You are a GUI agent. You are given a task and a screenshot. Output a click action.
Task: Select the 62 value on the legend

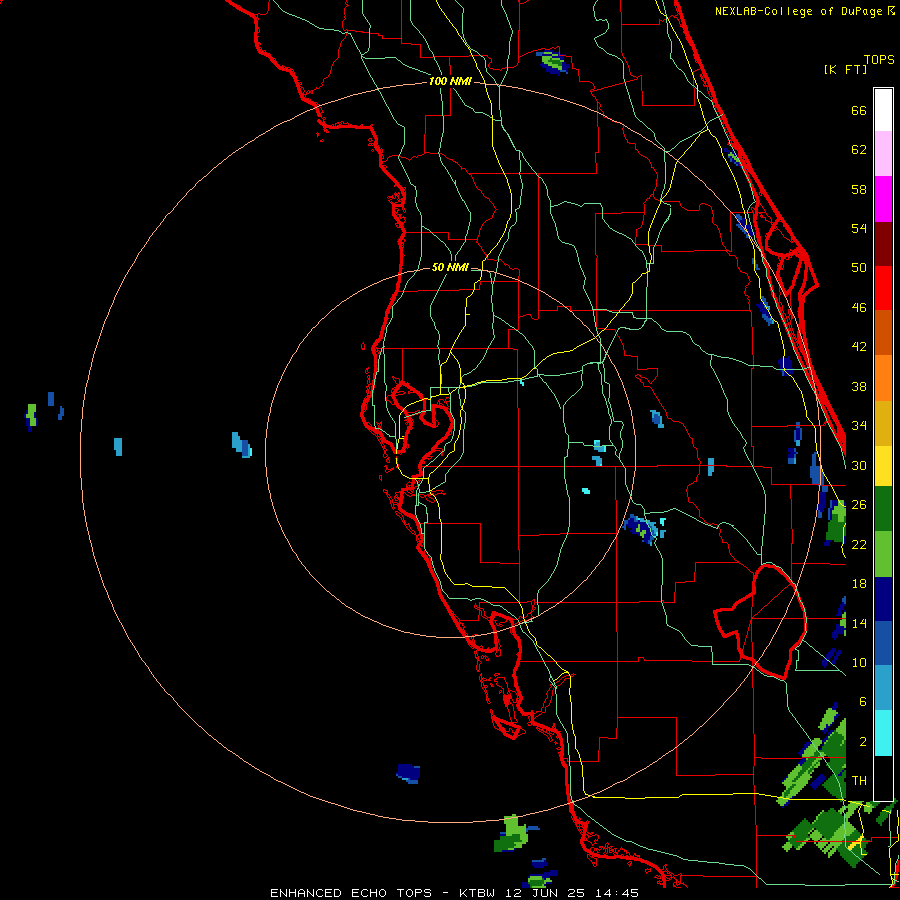tap(859, 150)
